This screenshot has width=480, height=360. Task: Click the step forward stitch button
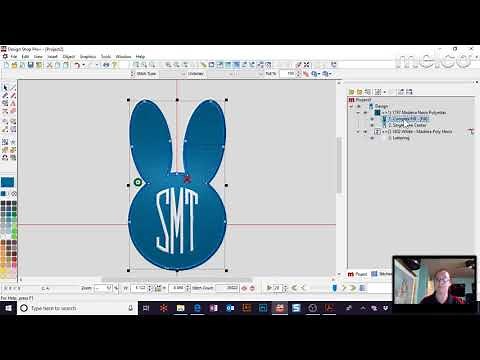tap(345, 288)
